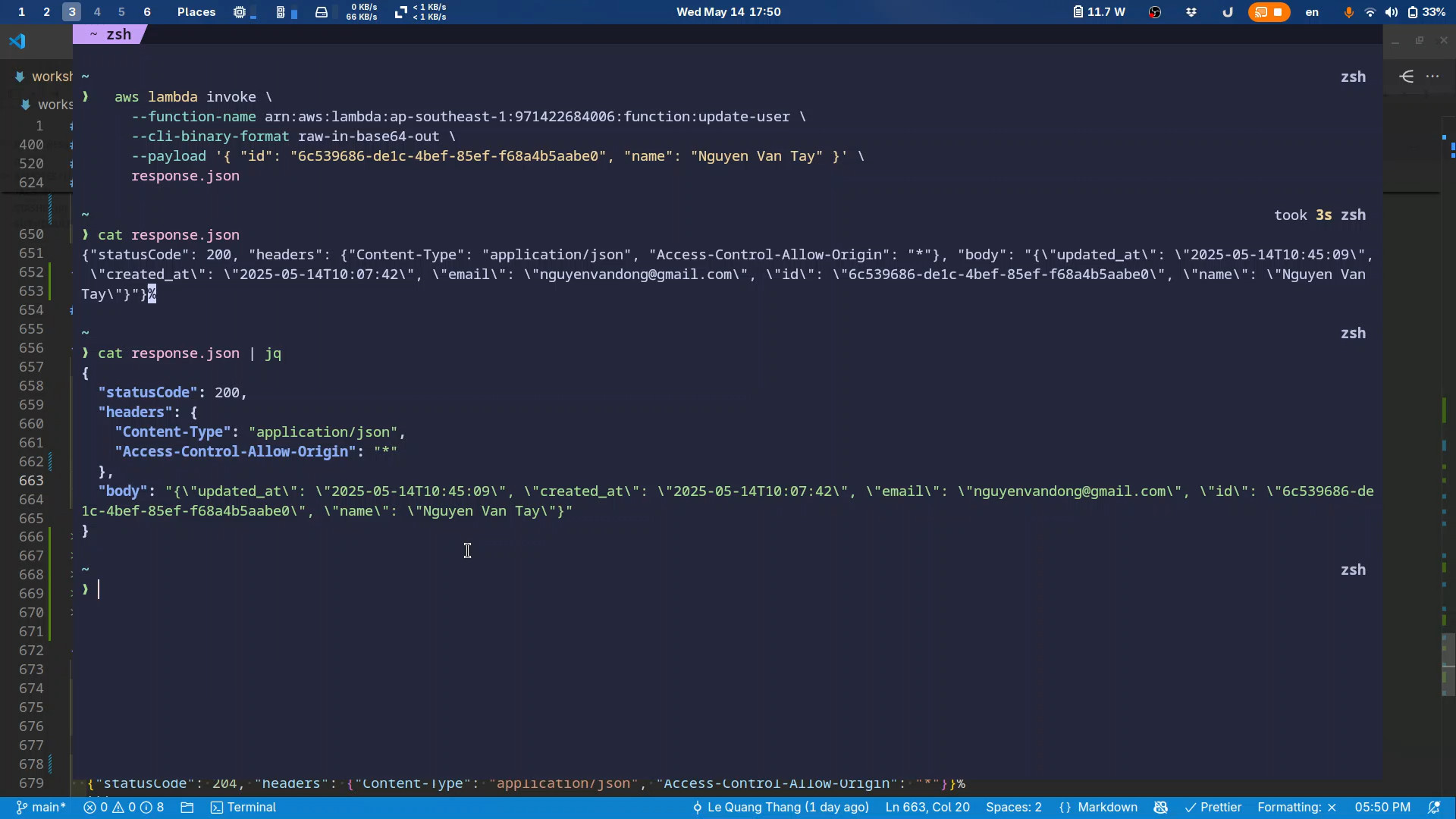
Task: Open the warnings count in status bar
Action: click(x=124, y=807)
